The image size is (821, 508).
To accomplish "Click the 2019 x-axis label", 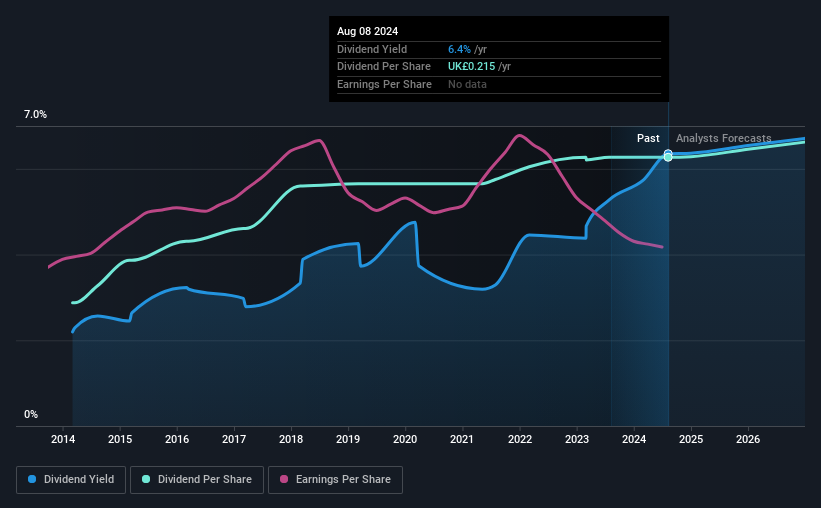I will [348, 439].
